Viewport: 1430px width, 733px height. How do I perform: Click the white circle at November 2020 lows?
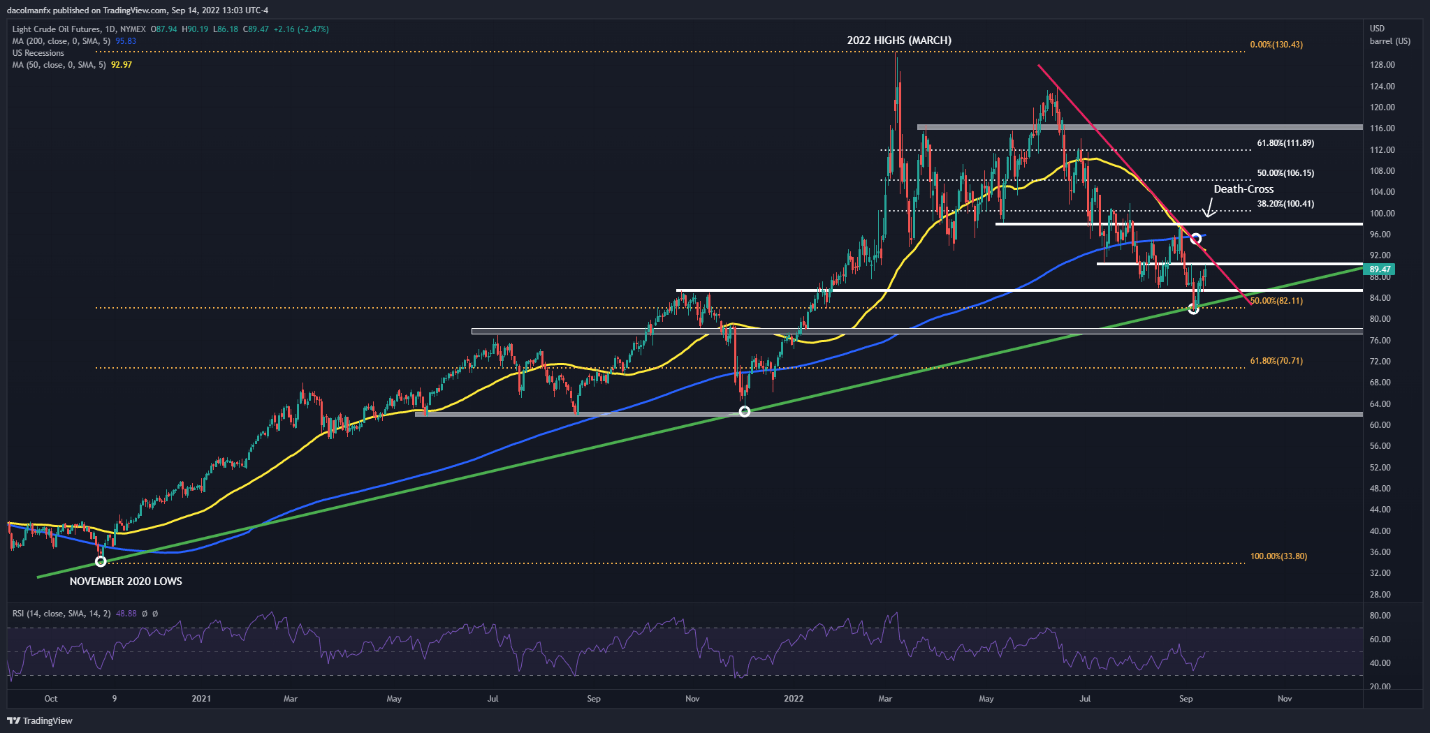[100, 561]
